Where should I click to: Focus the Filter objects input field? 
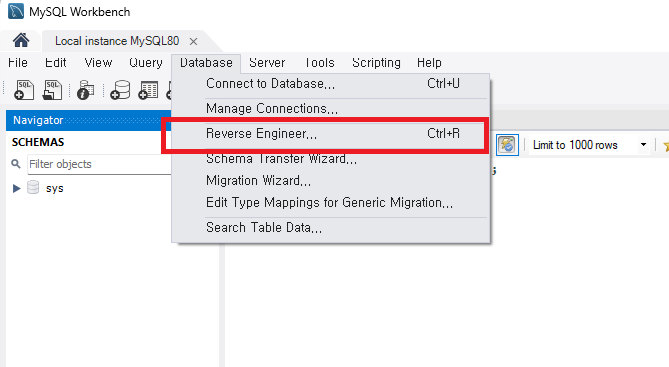(99, 164)
